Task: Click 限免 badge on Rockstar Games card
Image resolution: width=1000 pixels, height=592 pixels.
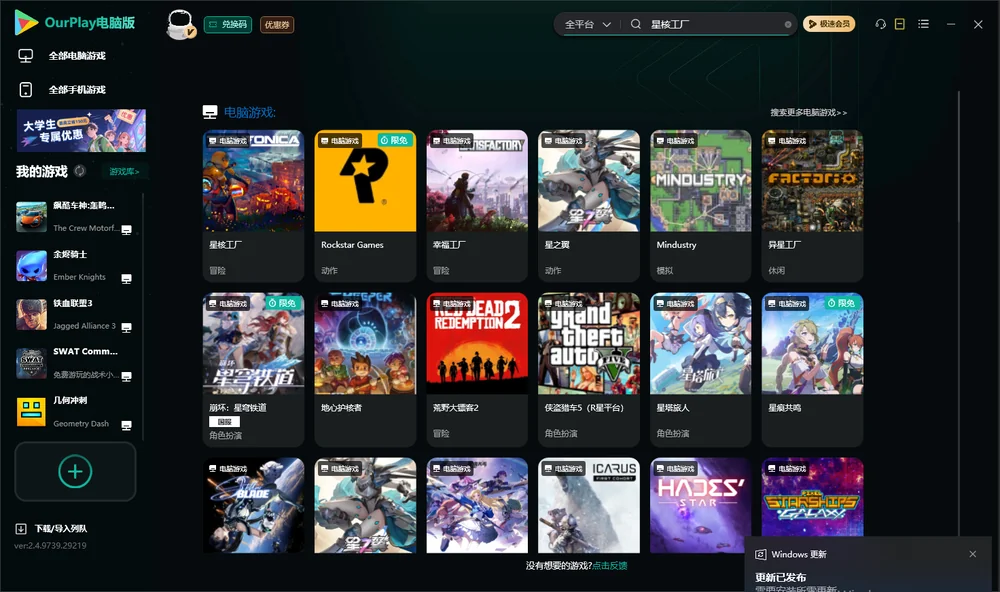Action: [x=395, y=140]
